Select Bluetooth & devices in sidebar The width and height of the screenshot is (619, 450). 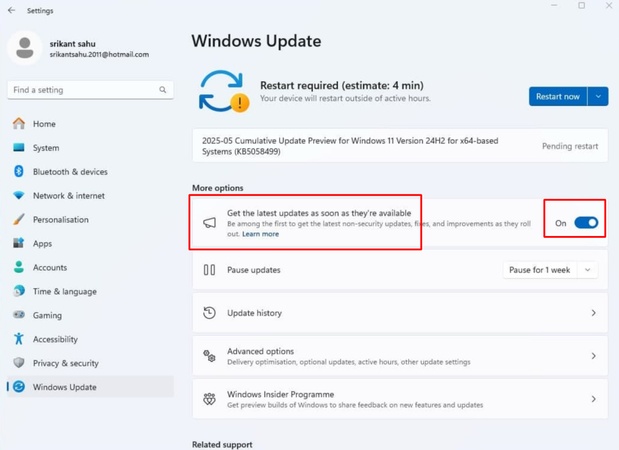pyautogui.click(x=90, y=171)
